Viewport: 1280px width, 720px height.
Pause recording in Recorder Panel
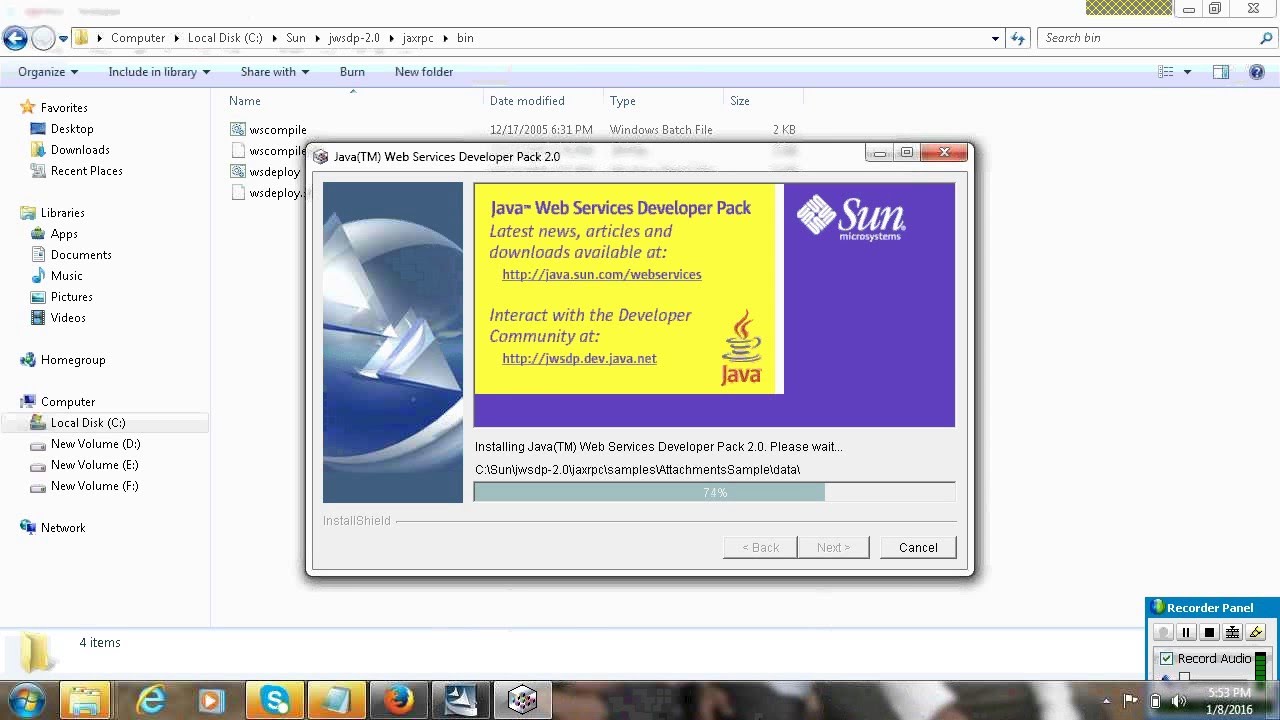(1186, 633)
